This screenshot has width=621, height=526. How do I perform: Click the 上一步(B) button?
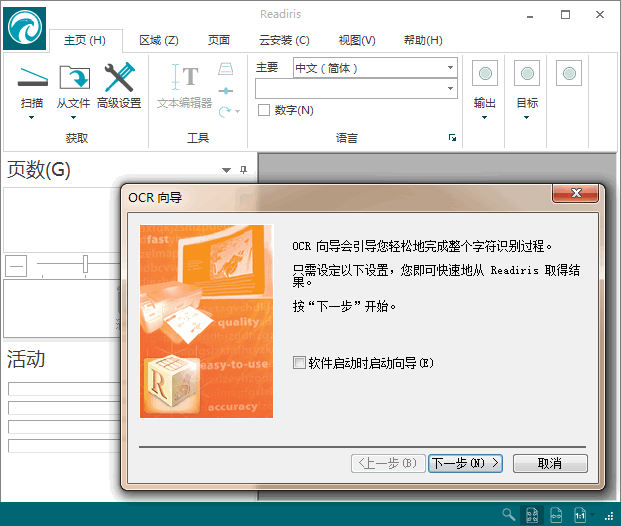pos(388,463)
